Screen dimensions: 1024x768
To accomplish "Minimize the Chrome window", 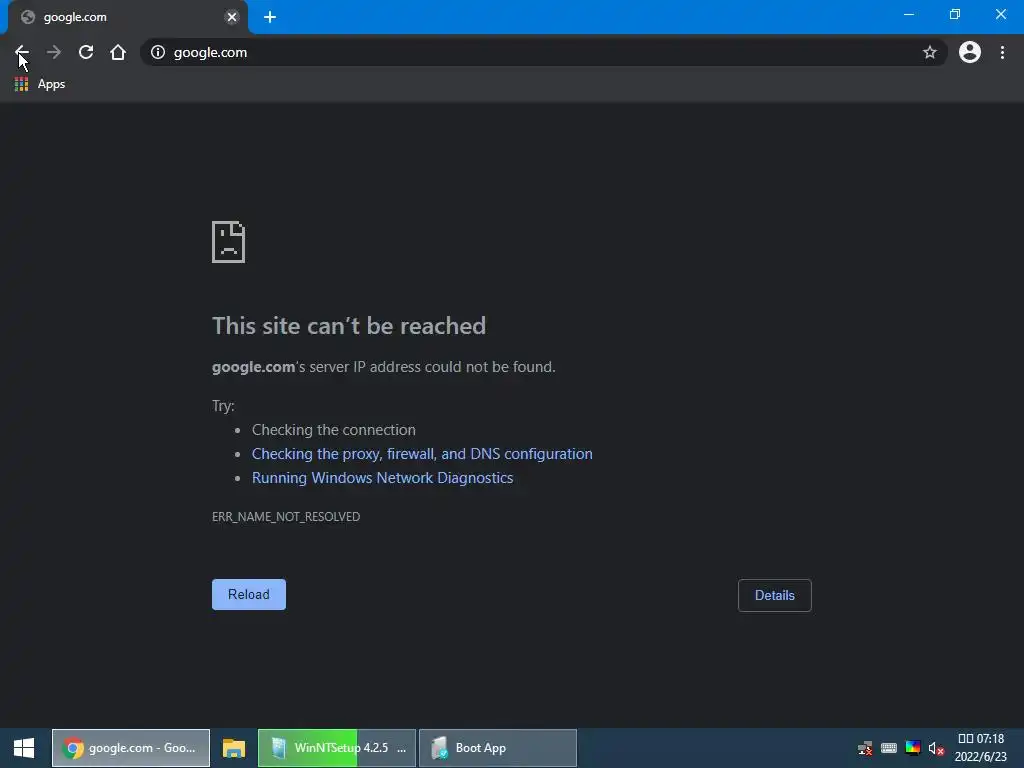I will (x=908, y=14).
